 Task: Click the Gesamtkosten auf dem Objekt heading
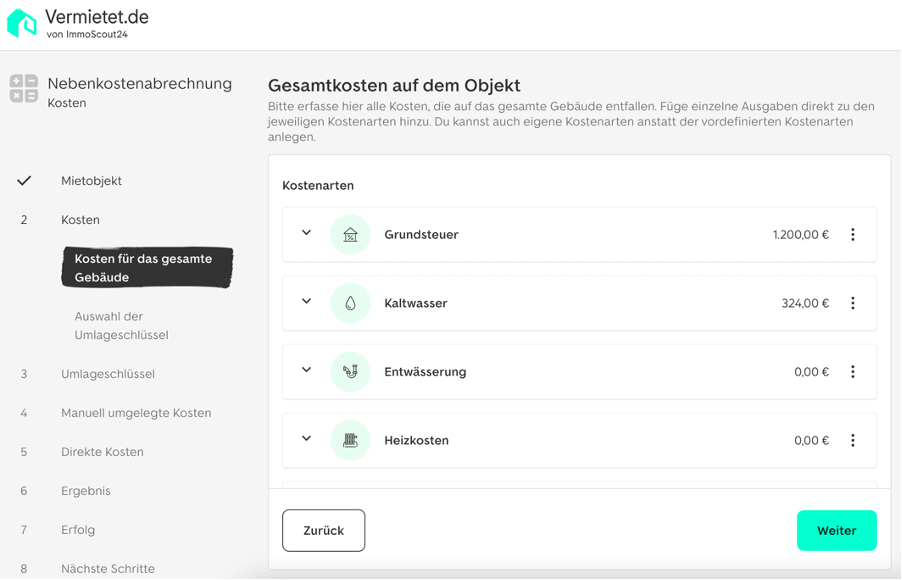click(394, 86)
